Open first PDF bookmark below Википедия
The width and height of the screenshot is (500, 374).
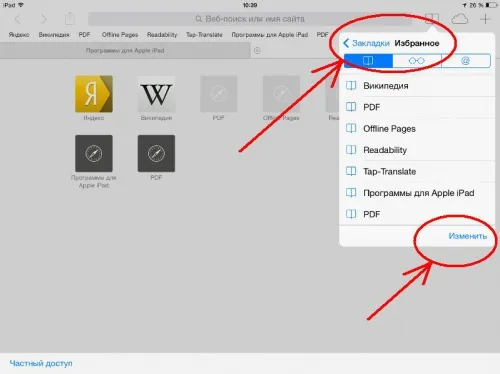click(417, 107)
